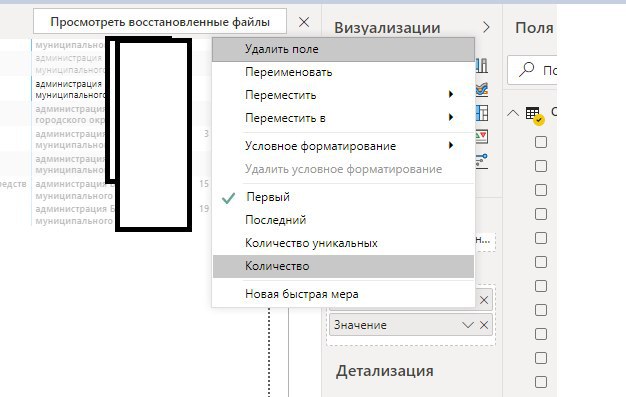The height and width of the screenshot is (397, 626).
Task: Tick the last visible field checkbox in Поля
Action: (541, 382)
